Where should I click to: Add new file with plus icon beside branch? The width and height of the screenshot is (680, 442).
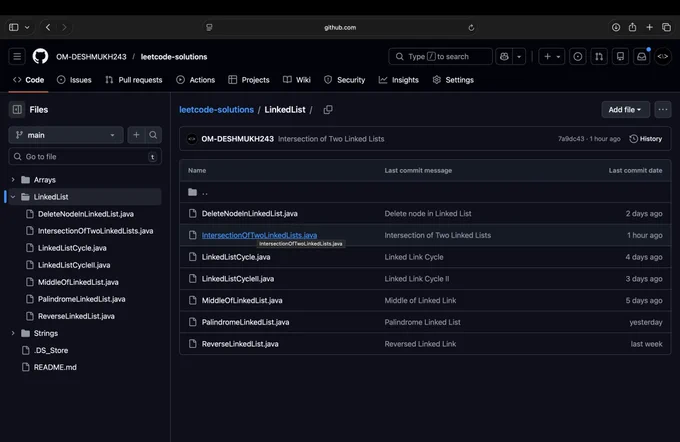point(136,135)
